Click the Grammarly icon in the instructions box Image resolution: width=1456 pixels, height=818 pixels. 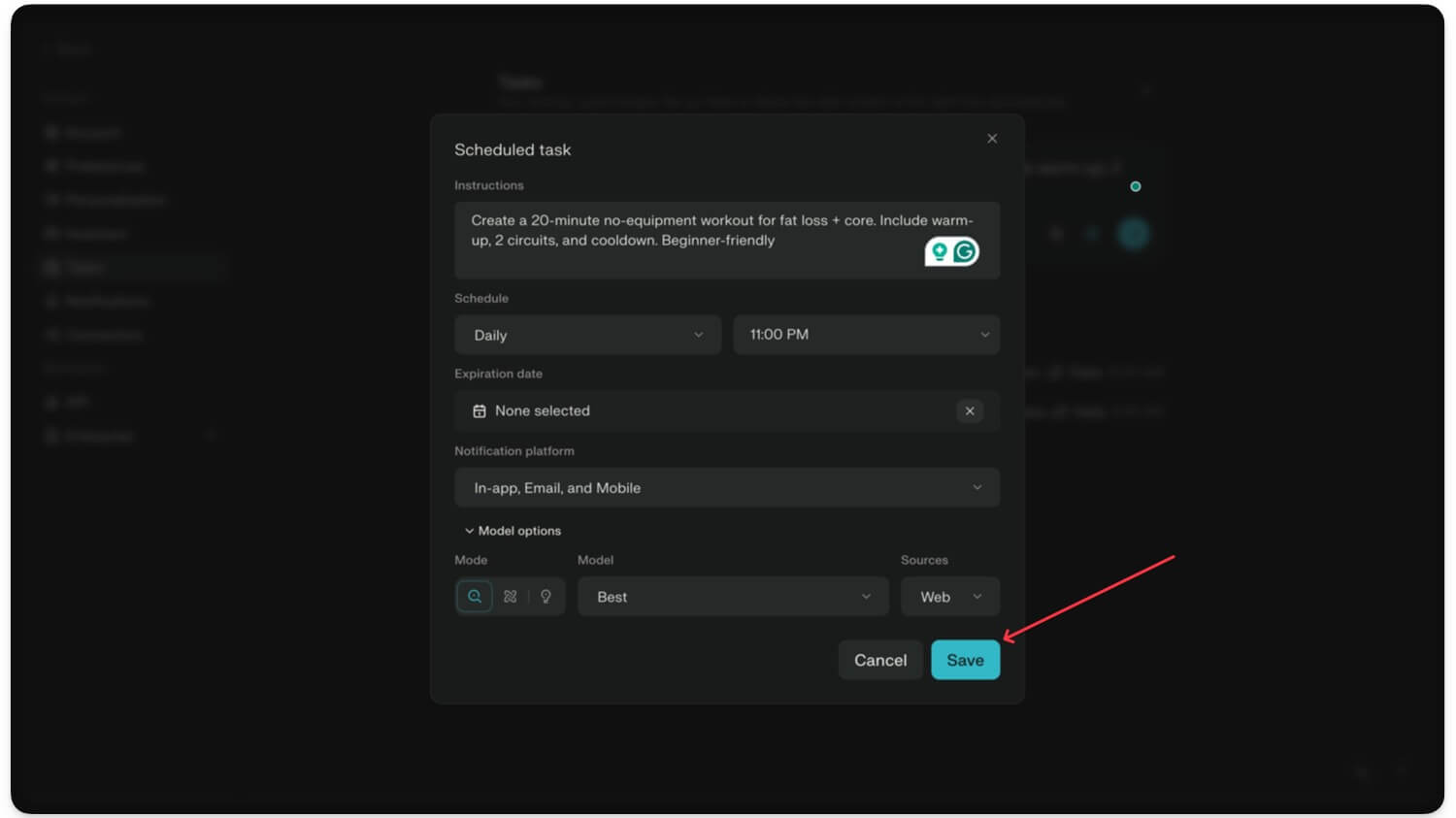click(964, 250)
